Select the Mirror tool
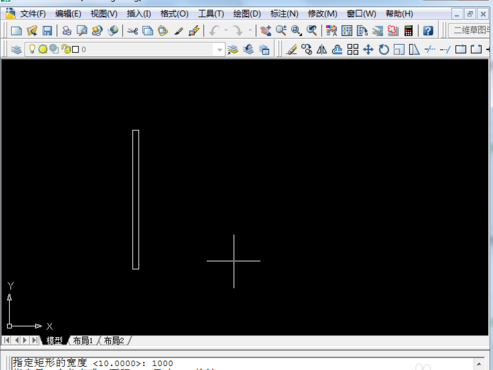This screenshot has height=370, width=493. pos(322,50)
